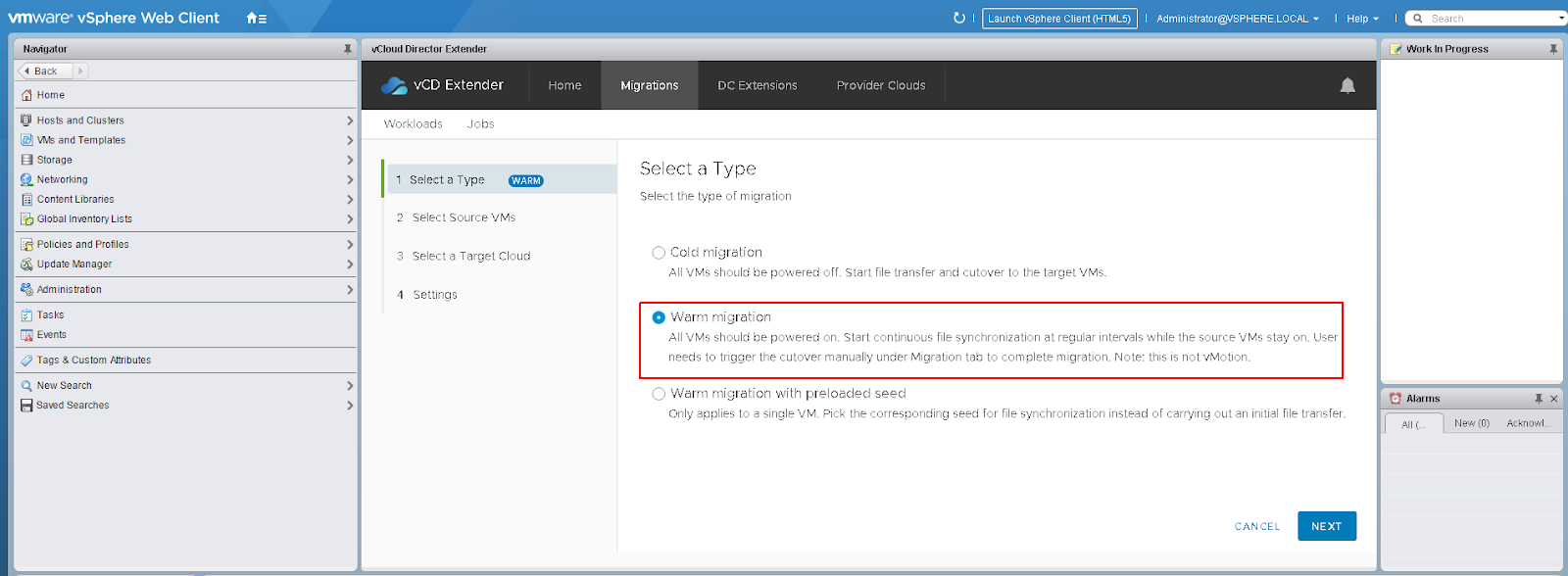Click the New Search magnifier icon
Viewport: 1568px width, 576px height.
[x=26, y=386]
